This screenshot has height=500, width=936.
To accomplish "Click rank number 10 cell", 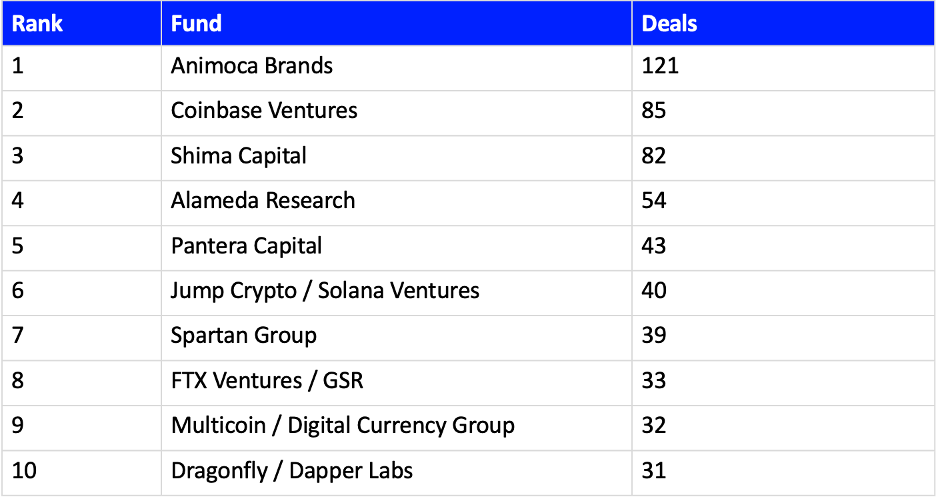I will (x=82, y=473).
